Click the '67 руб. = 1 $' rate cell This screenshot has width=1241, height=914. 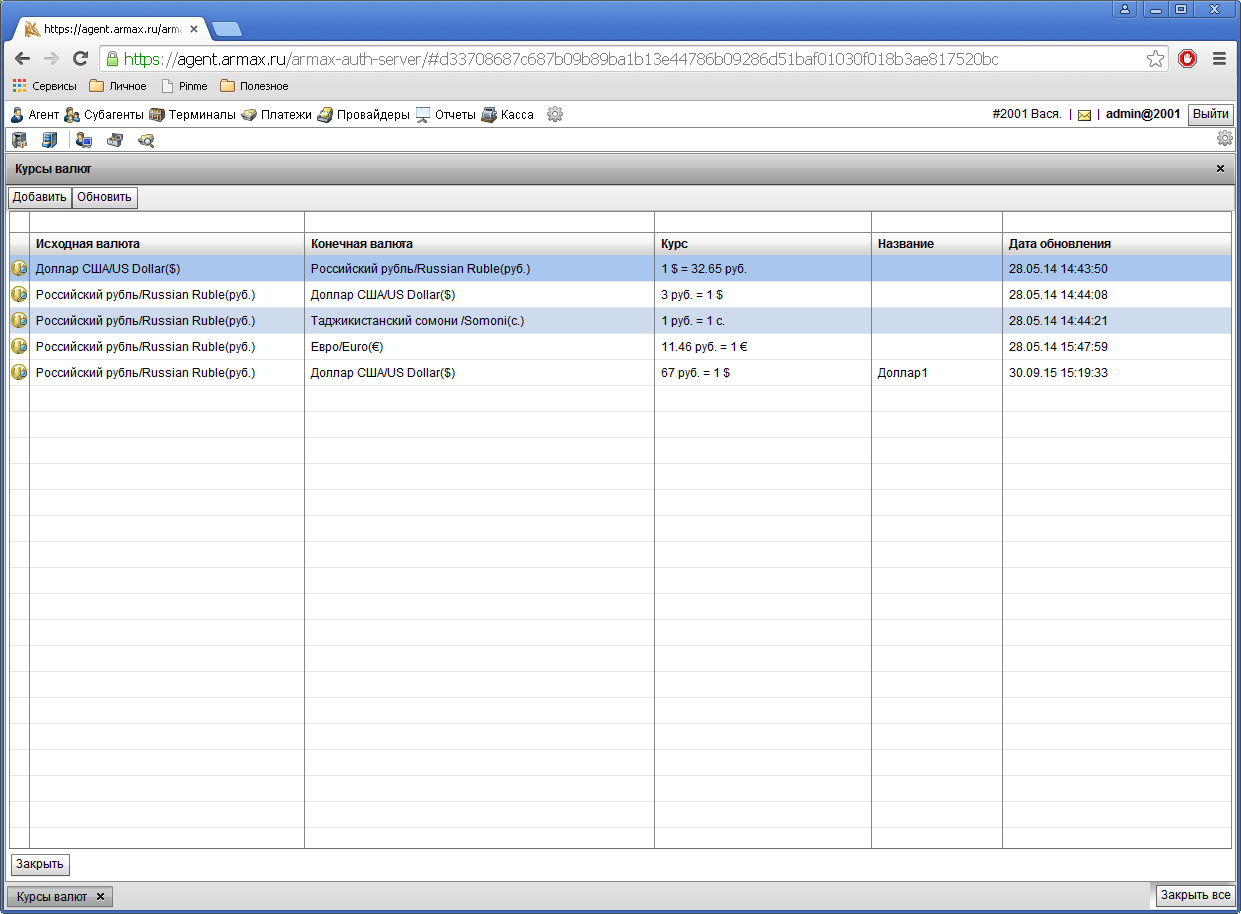[x=763, y=373]
